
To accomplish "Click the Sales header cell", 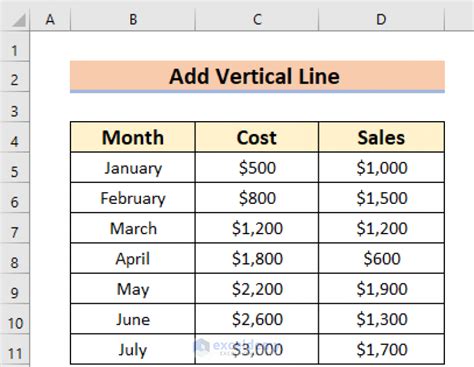I will click(x=381, y=137).
